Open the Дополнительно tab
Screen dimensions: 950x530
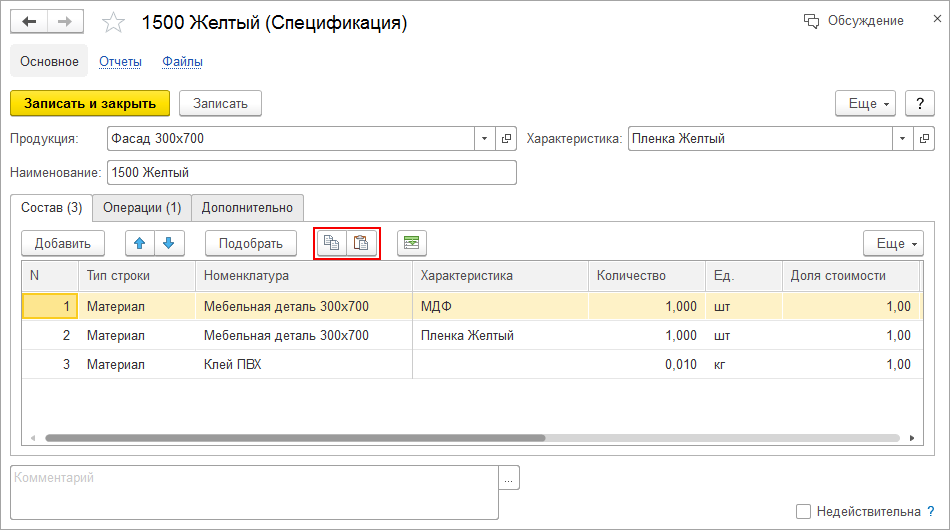[247, 208]
